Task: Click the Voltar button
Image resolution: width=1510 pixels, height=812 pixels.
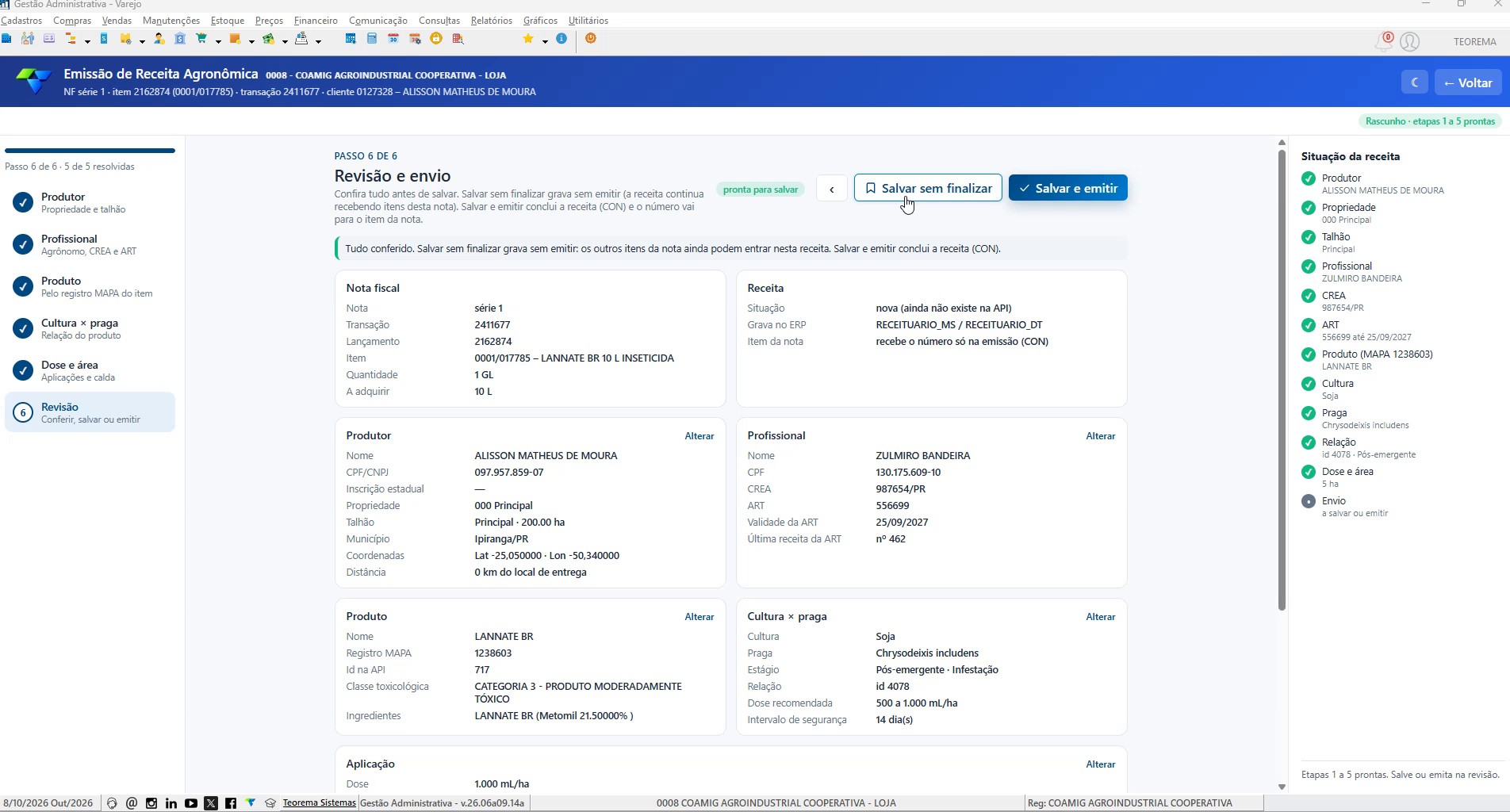Action: tap(1468, 82)
